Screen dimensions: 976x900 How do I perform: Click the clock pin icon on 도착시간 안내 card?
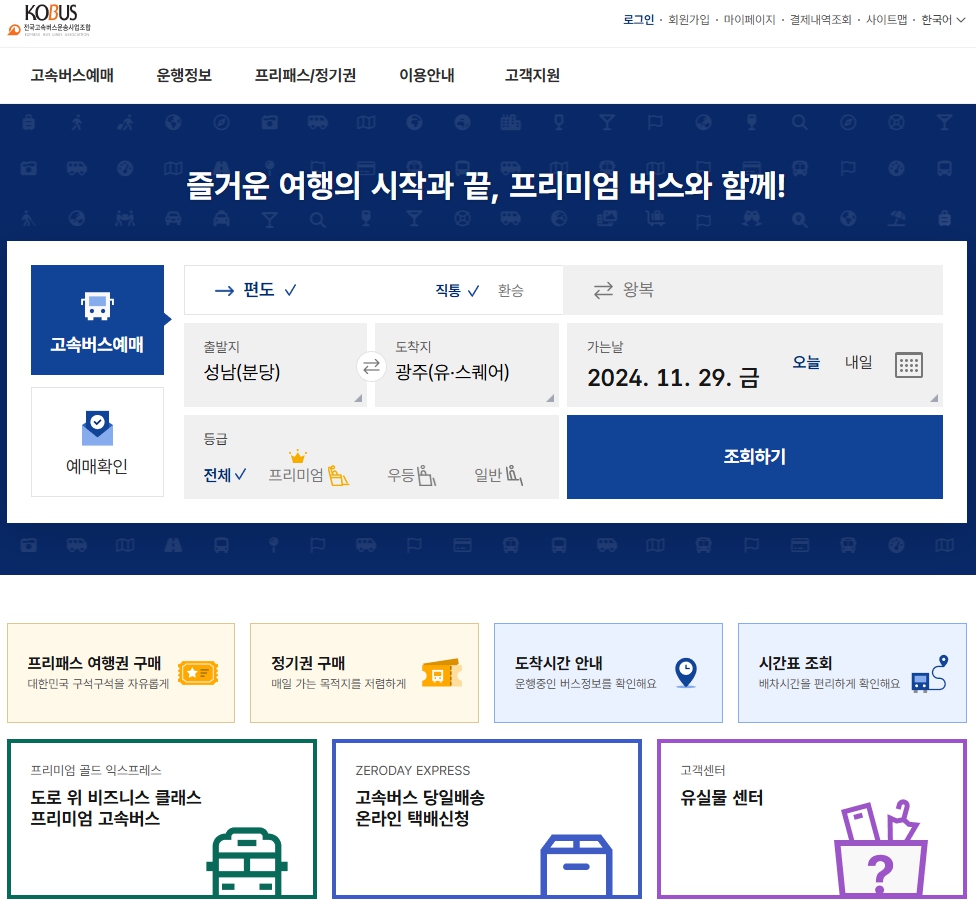tap(684, 672)
